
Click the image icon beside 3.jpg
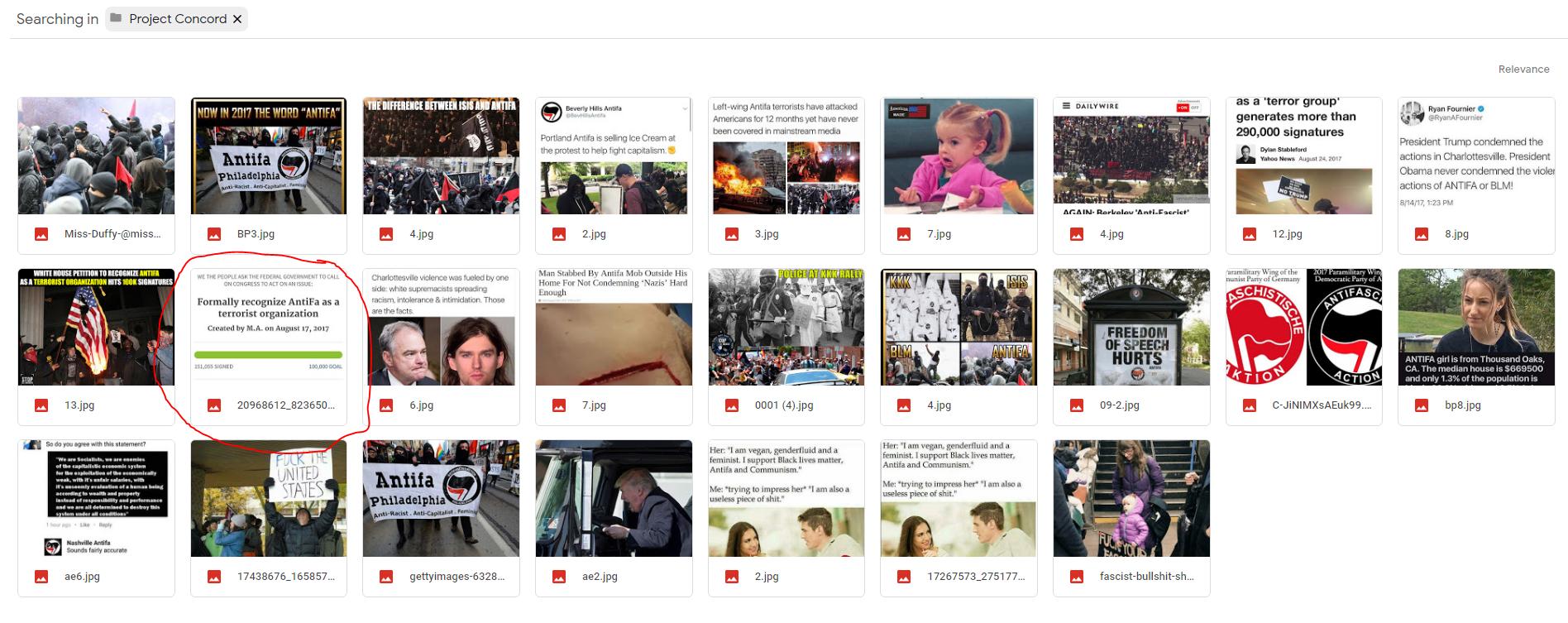(732, 234)
